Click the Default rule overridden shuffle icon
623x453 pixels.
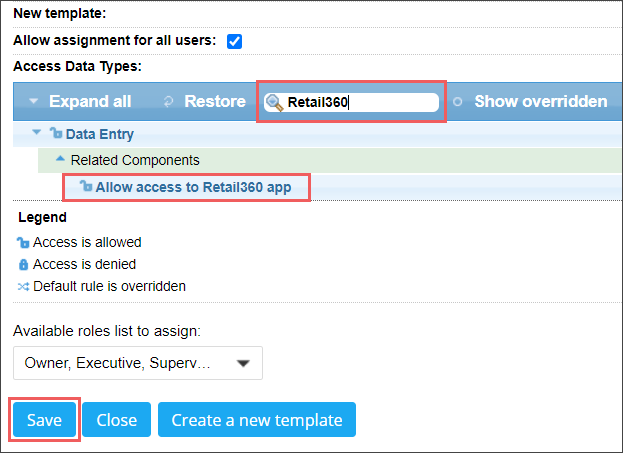coord(23,287)
